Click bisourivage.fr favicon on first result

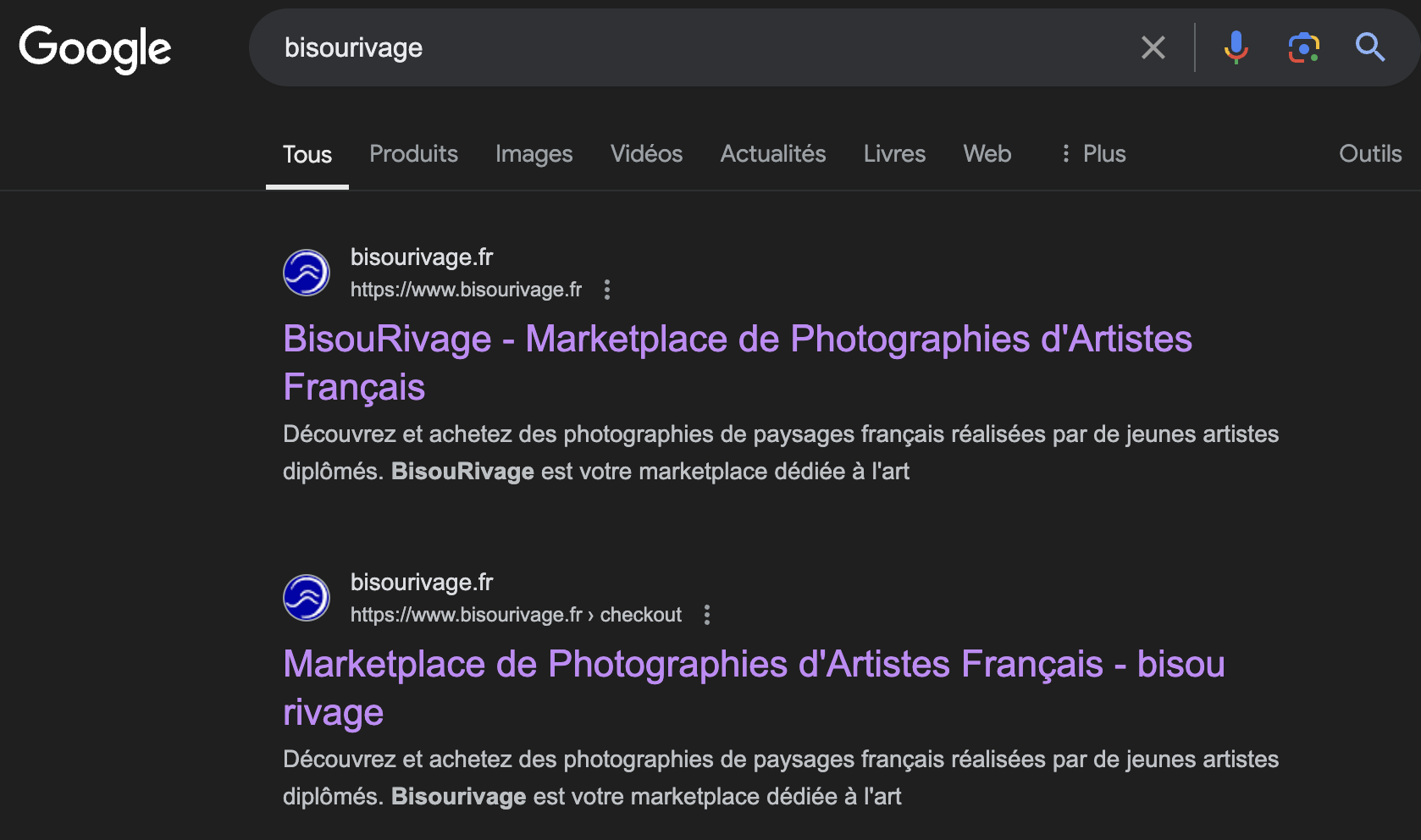pyautogui.click(x=307, y=273)
